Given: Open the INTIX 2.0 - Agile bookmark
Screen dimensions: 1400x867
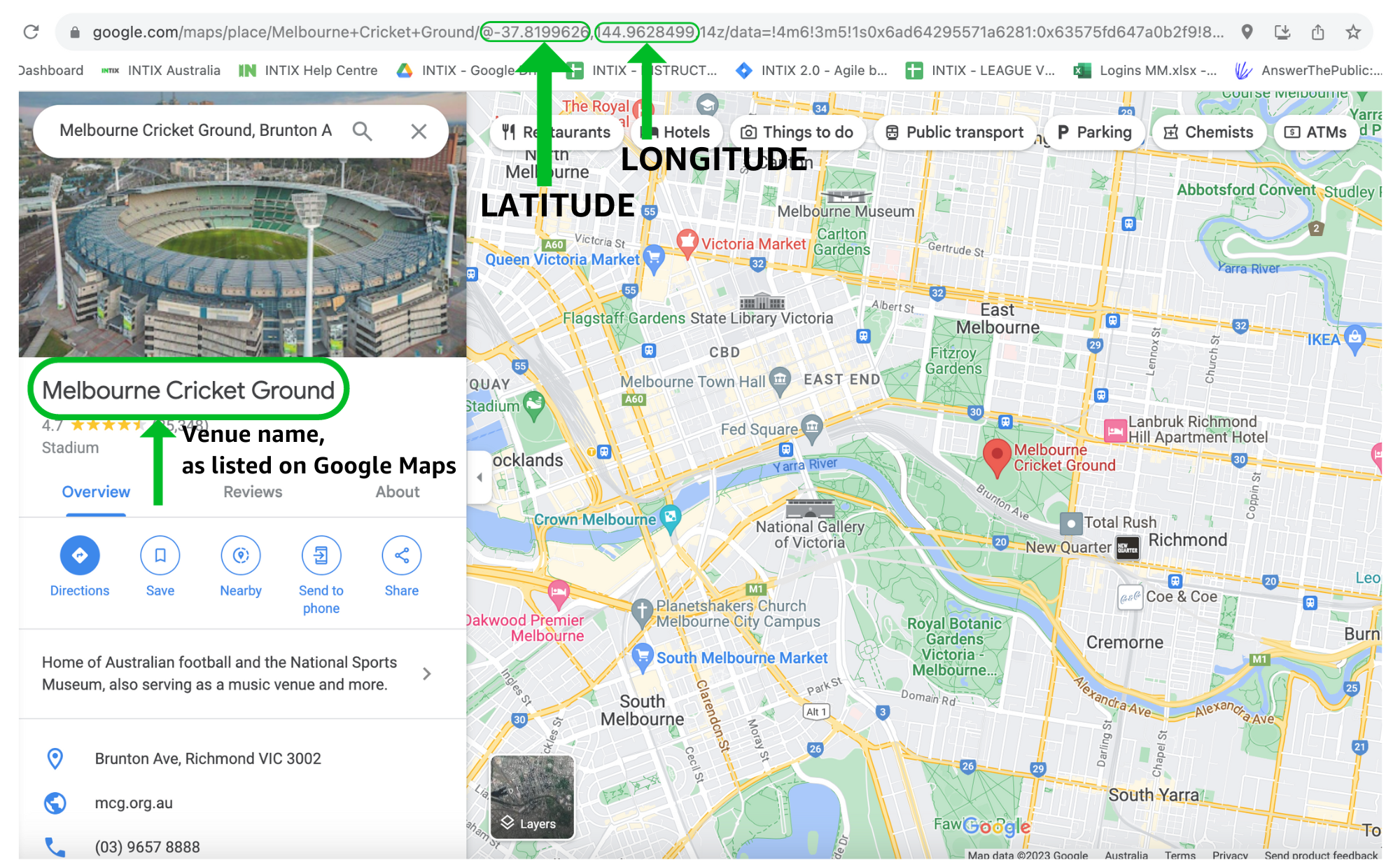Looking at the screenshot, I should 812,71.
